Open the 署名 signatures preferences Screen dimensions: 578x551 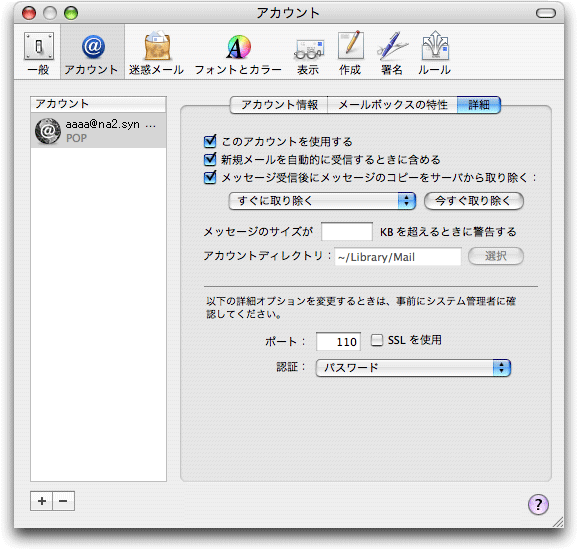point(392,53)
